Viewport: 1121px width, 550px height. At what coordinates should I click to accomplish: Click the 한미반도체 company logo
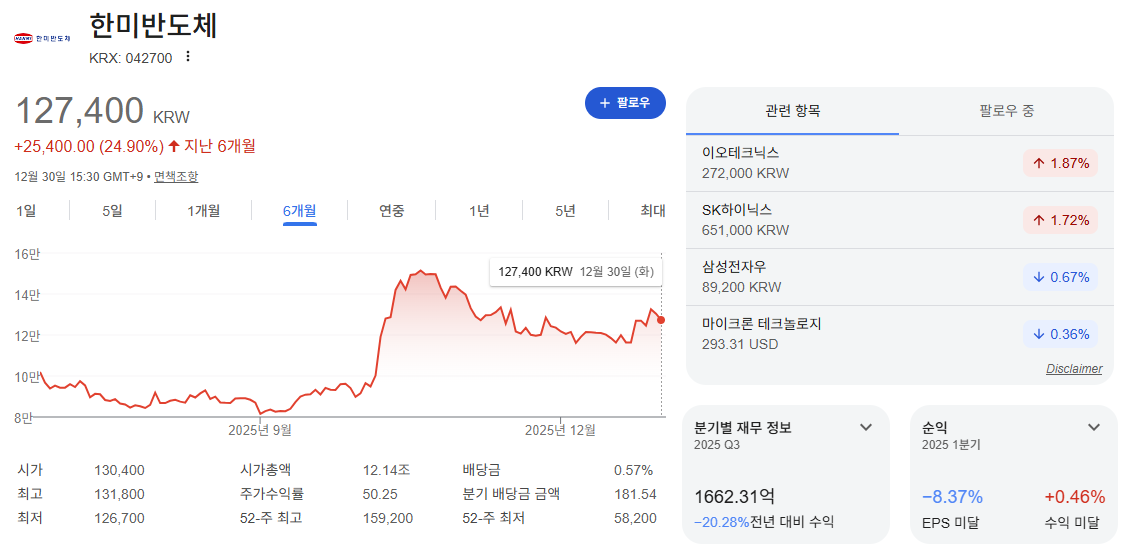(43, 38)
